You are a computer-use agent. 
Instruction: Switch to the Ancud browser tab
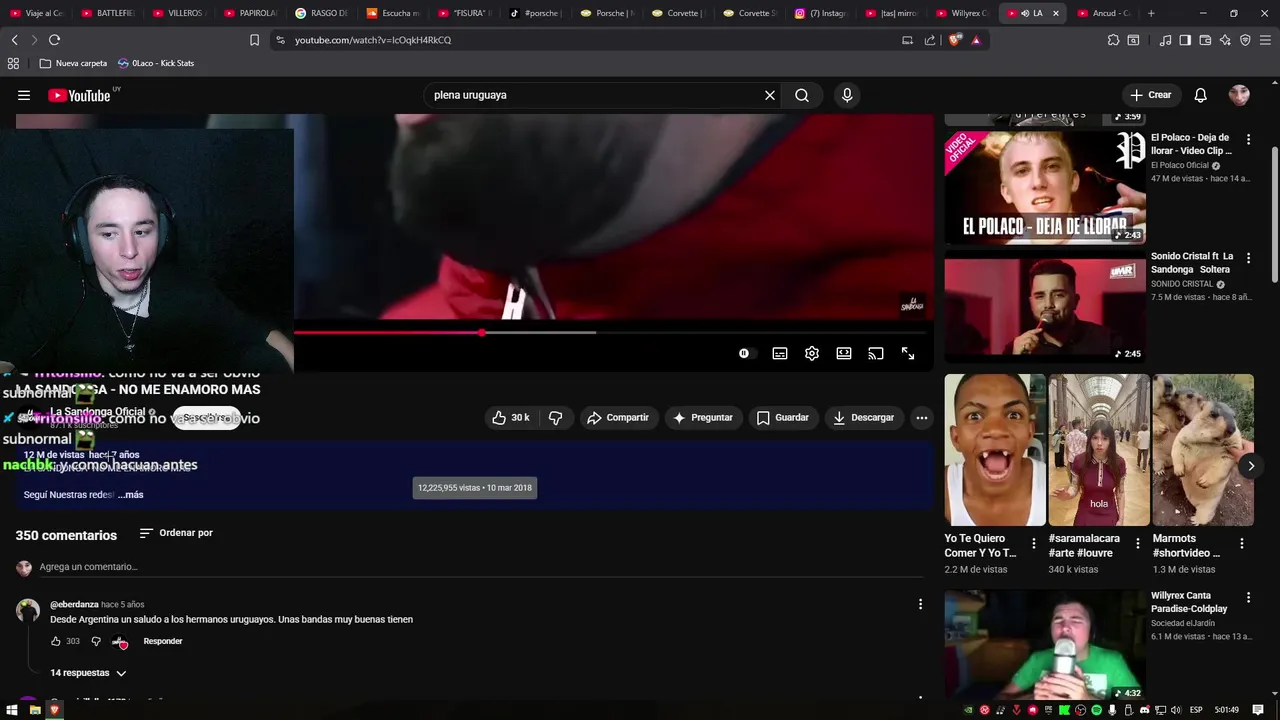pos(1103,13)
